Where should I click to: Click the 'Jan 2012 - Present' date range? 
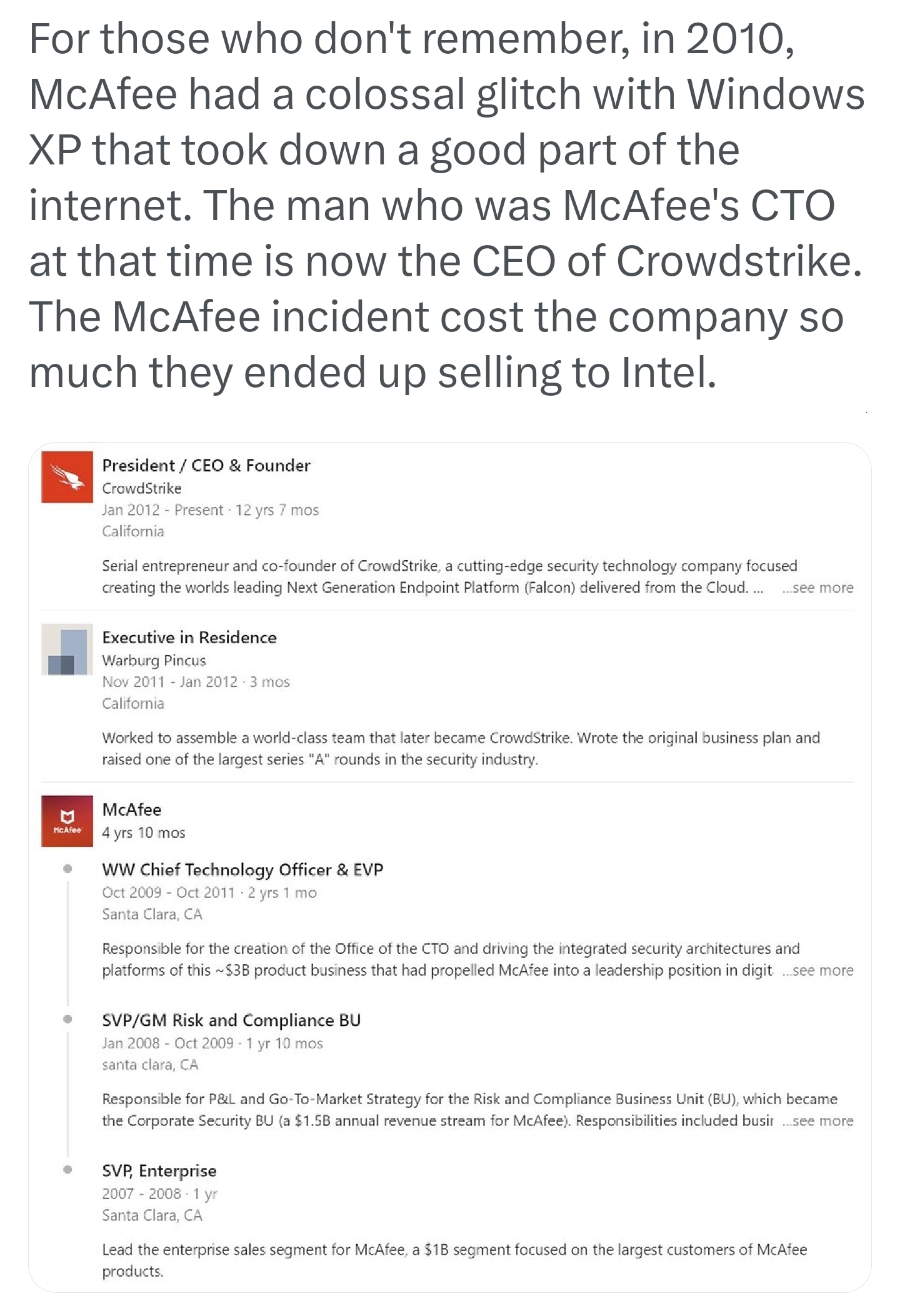[162, 510]
